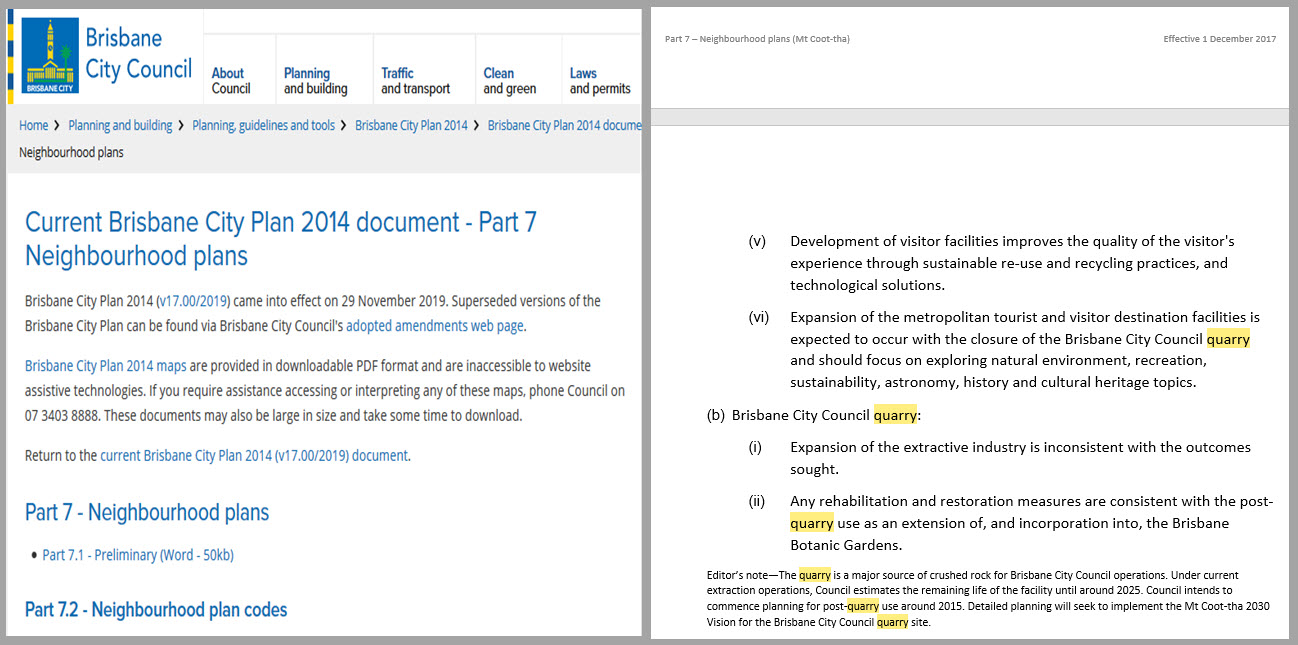Click the Part 7 - Neighbourhood plans subheading
The width and height of the screenshot is (1298, 645).
[x=147, y=513]
